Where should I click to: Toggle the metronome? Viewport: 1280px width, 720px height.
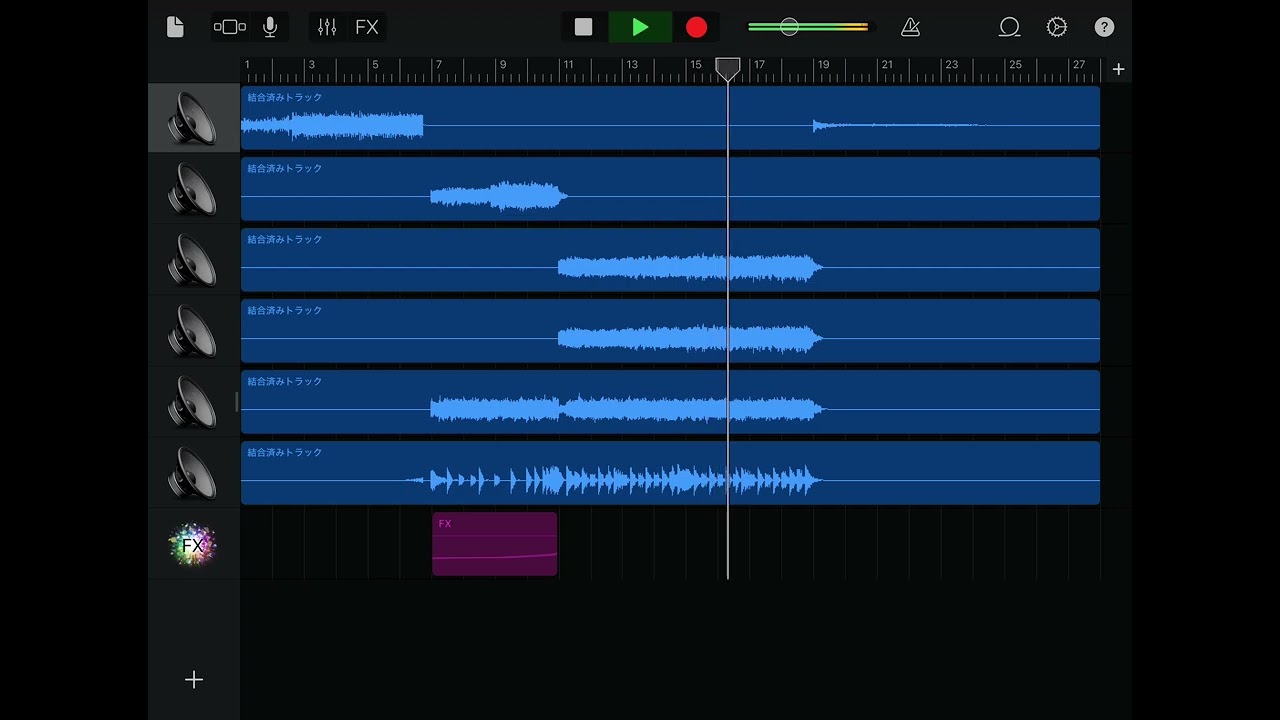point(910,28)
